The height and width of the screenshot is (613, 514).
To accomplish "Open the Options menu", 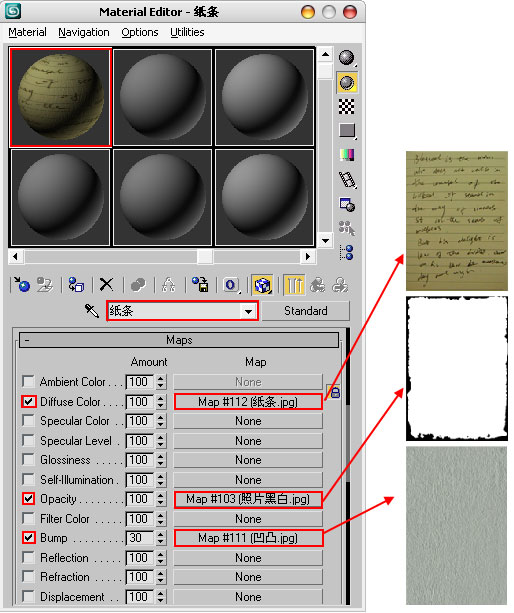I will (x=140, y=32).
